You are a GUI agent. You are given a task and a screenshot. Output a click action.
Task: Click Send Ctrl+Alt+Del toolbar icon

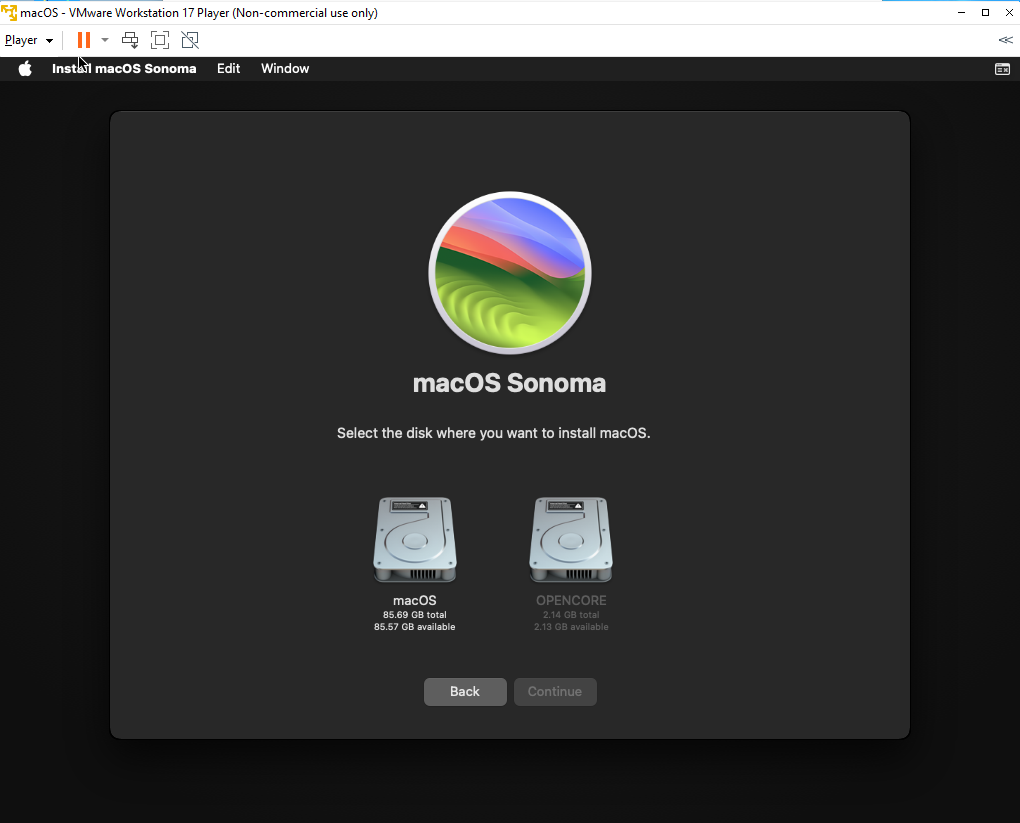[130, 40]
